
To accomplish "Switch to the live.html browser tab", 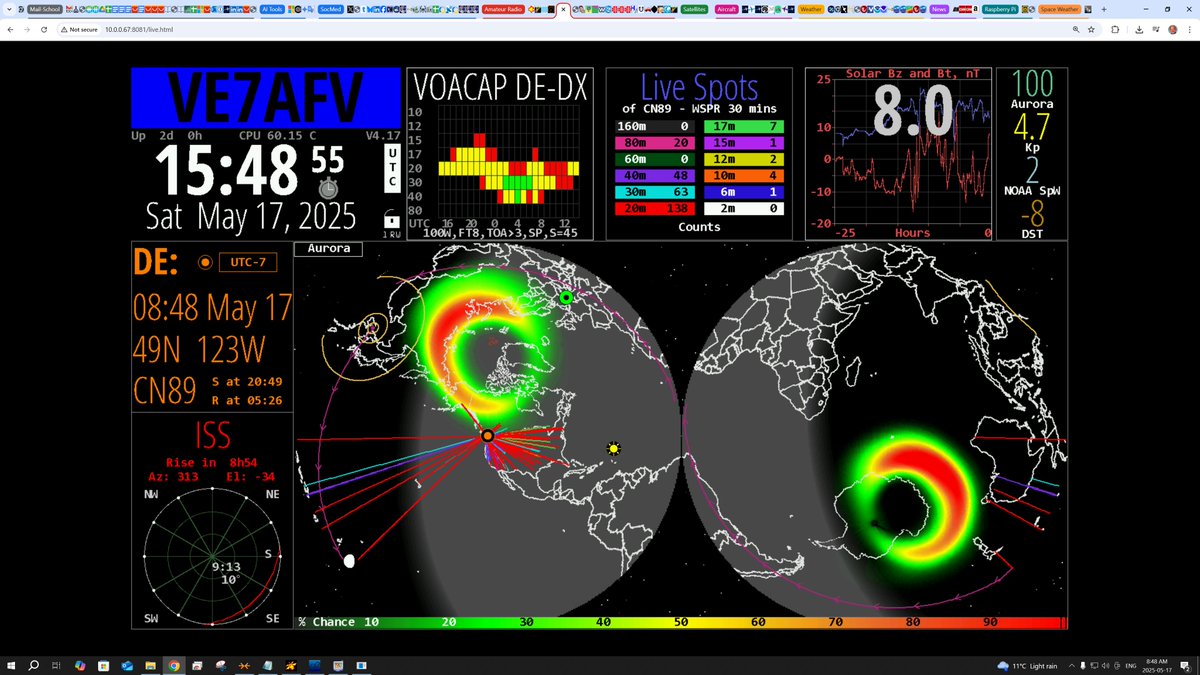I will tap(563, 8).
